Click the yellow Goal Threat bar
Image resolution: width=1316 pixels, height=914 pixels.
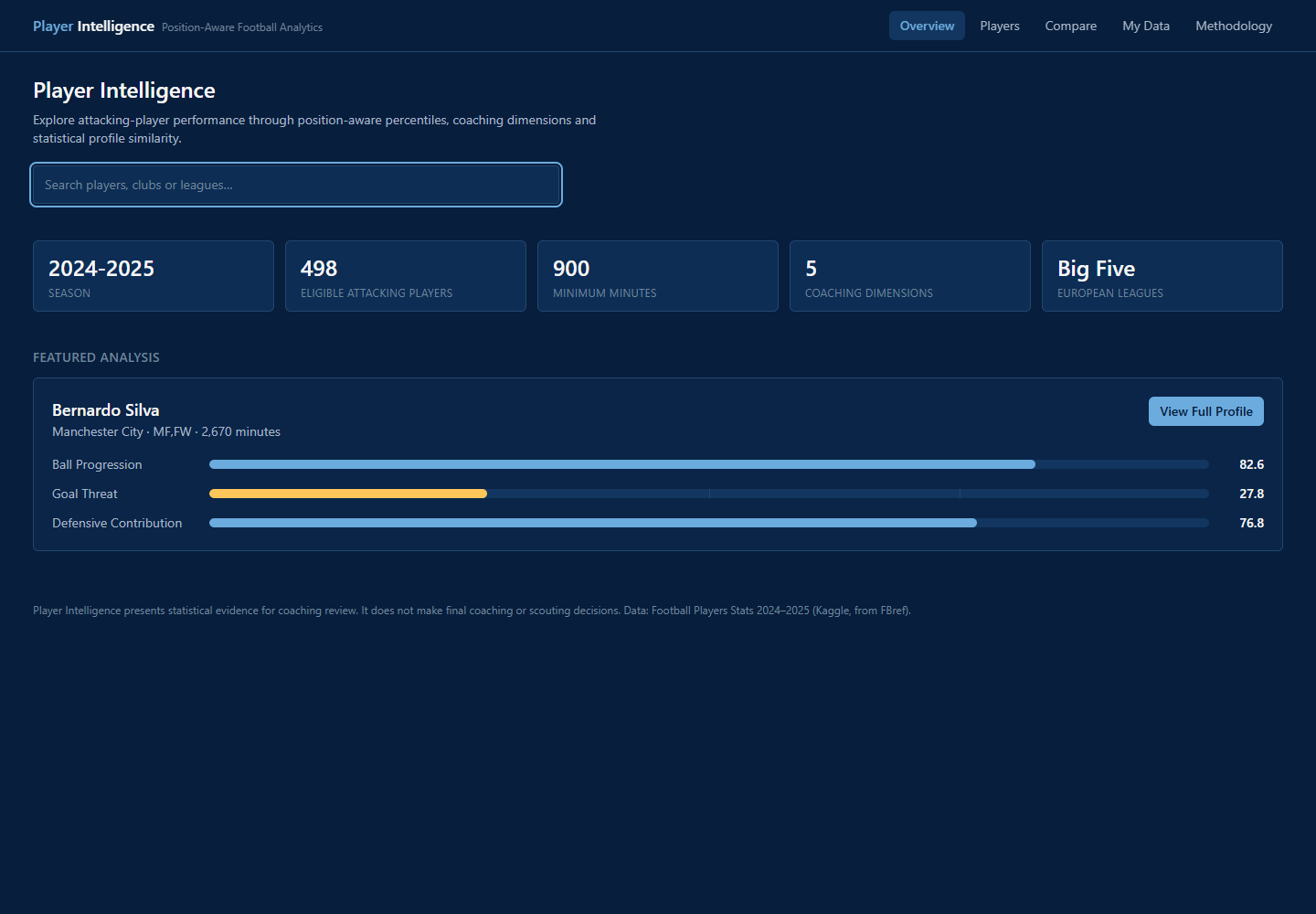(x=348, y=494)
